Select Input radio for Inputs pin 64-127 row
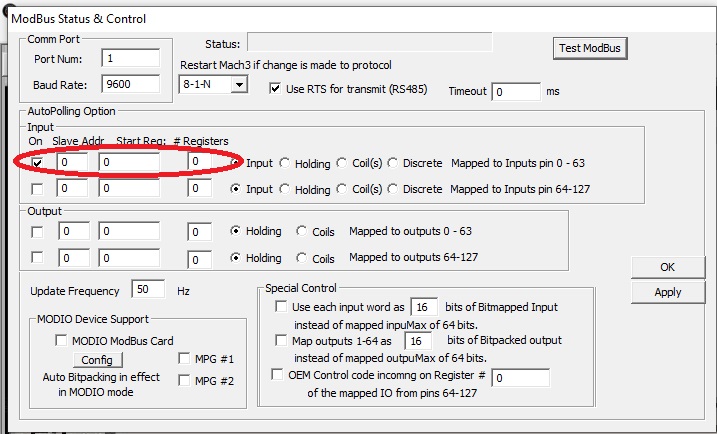Screen dimensions: 717x434 coord(235,188)
